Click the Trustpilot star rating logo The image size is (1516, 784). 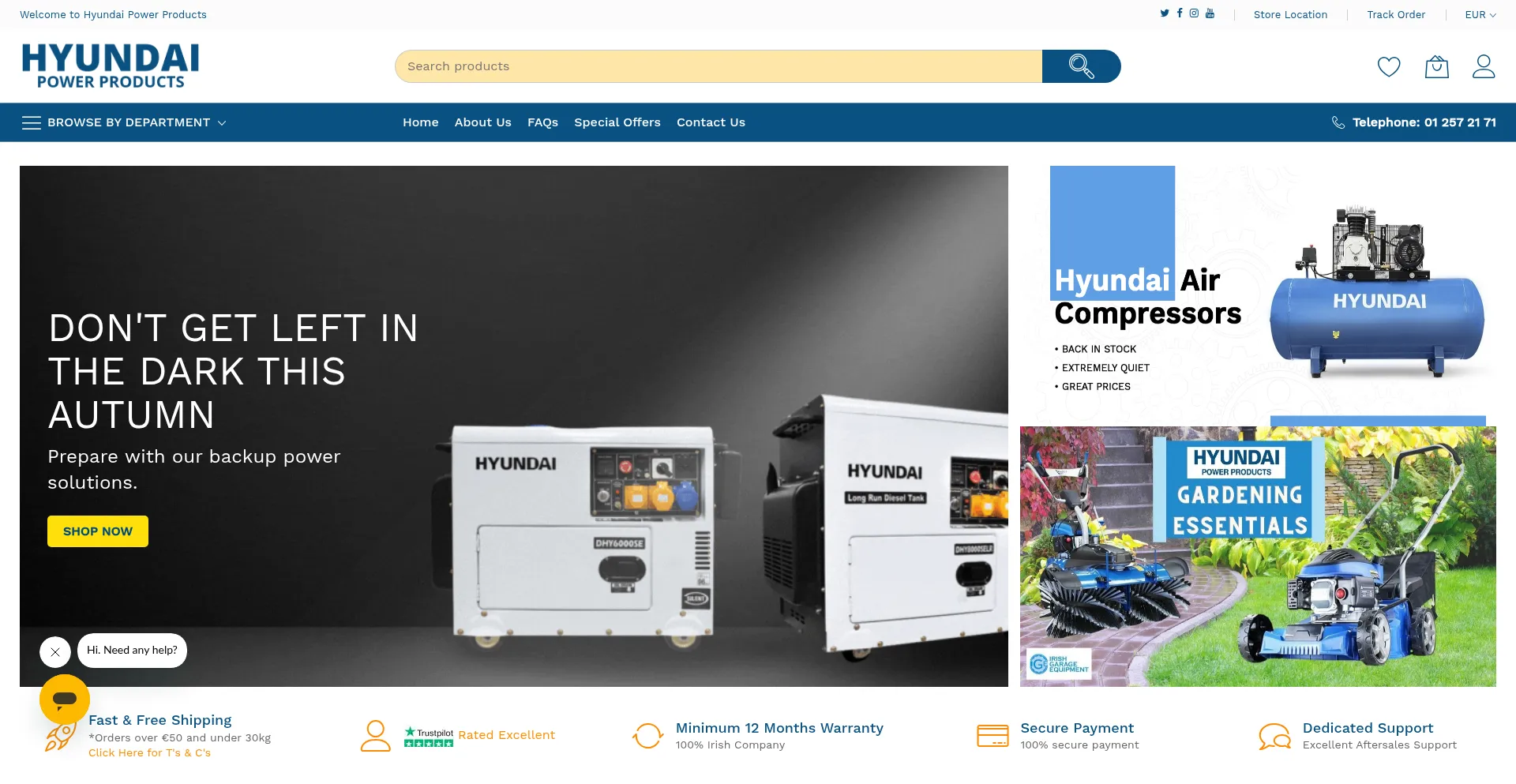point(429,737)
